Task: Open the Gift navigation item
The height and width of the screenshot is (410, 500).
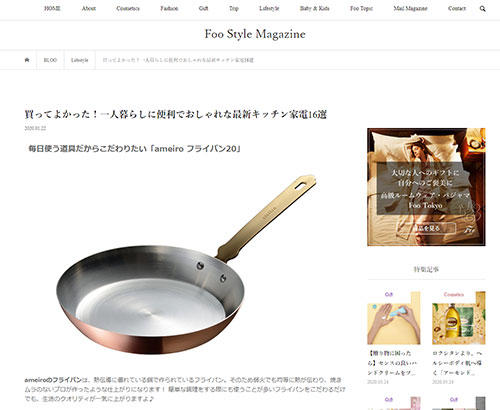Action: 203,9
